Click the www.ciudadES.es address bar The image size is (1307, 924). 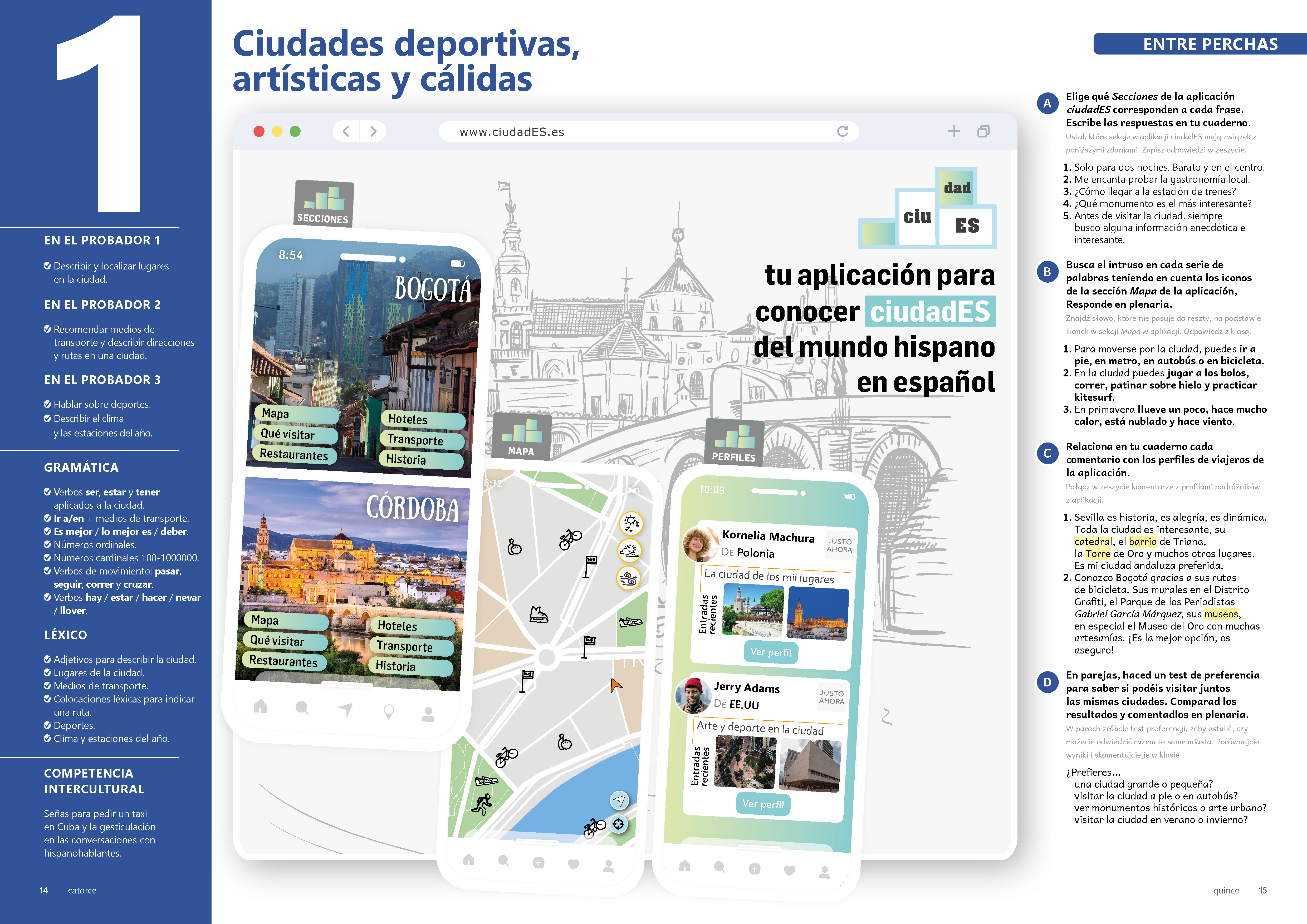tap(648, 131)
